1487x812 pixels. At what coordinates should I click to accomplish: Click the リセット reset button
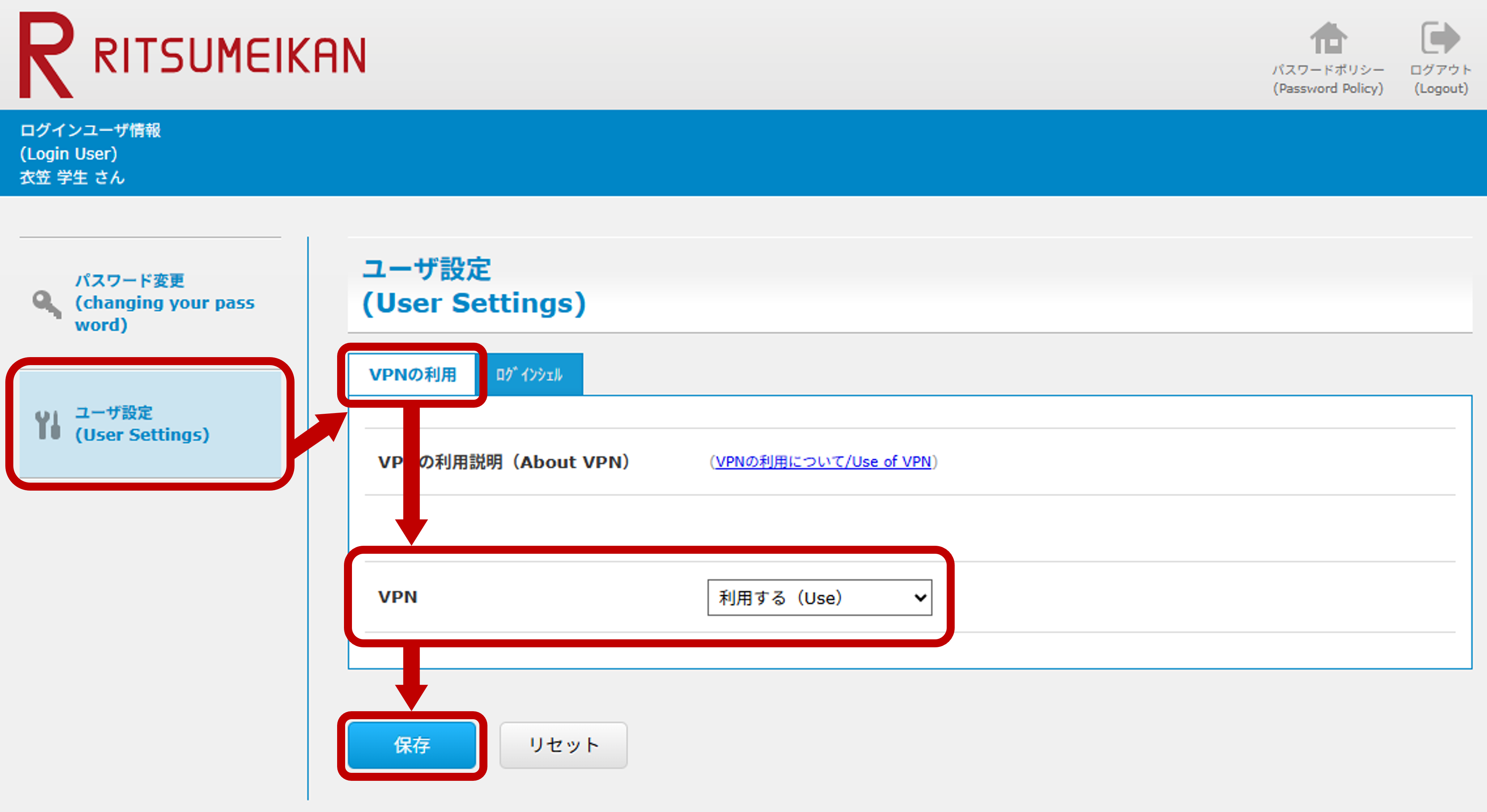click(x=564, y=745)
